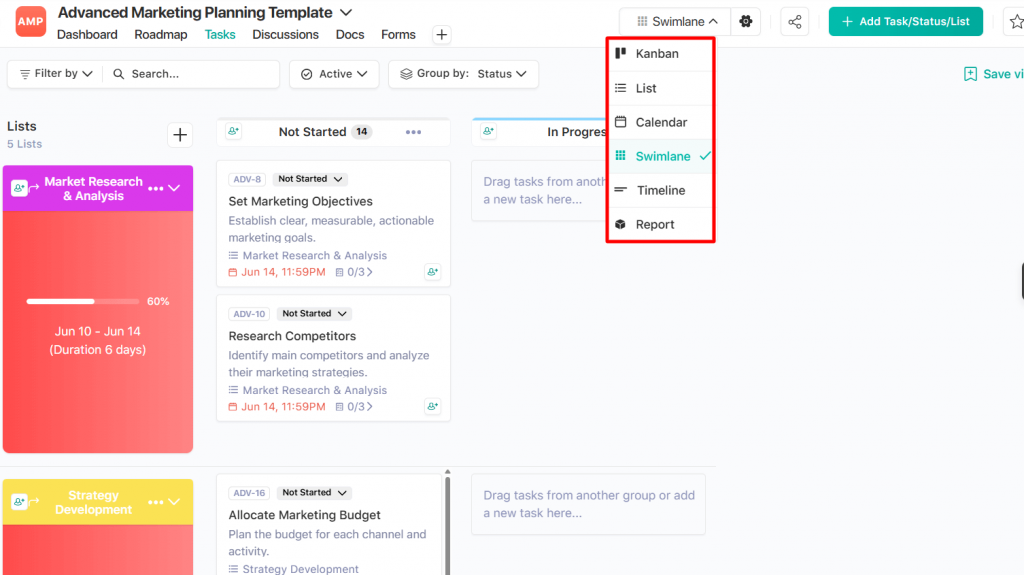
Task: Click In Progress drop area in Strategy Development row
Action: [588, 504]
